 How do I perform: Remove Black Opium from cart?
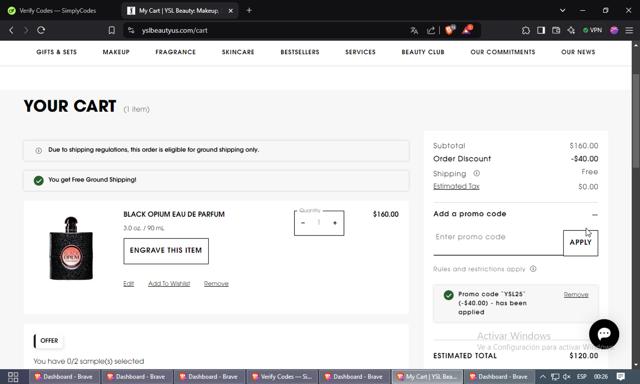tap(216, 284)
